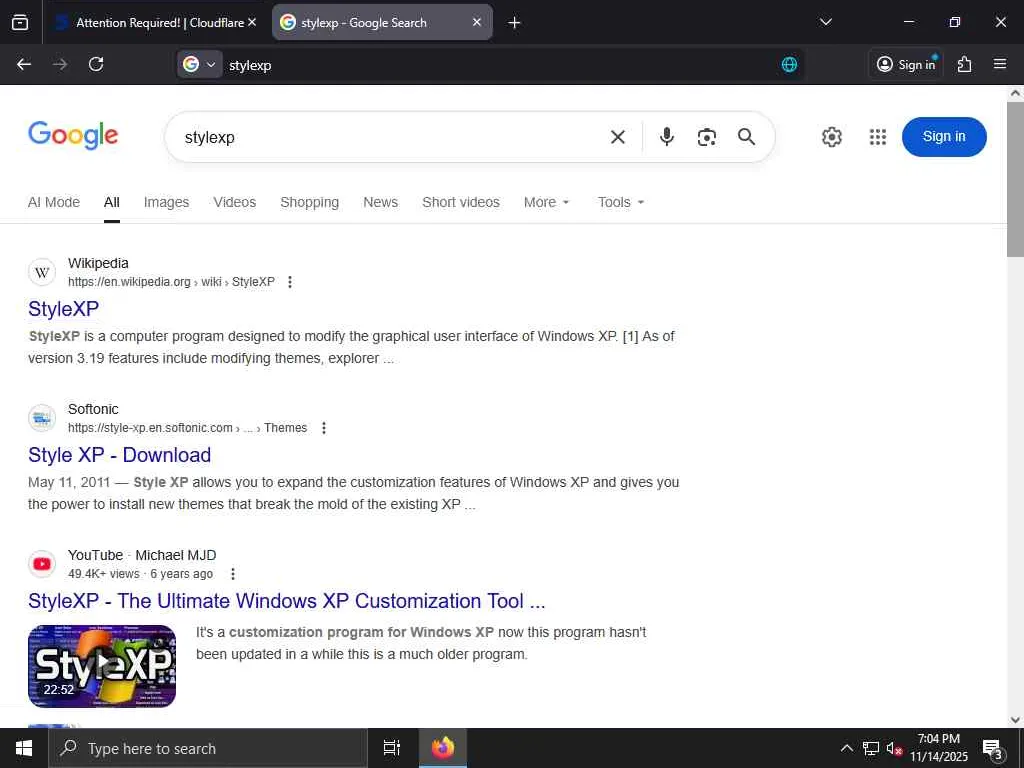Close the Cloudflare tab
1024x768 pixels.
point(252,22)
